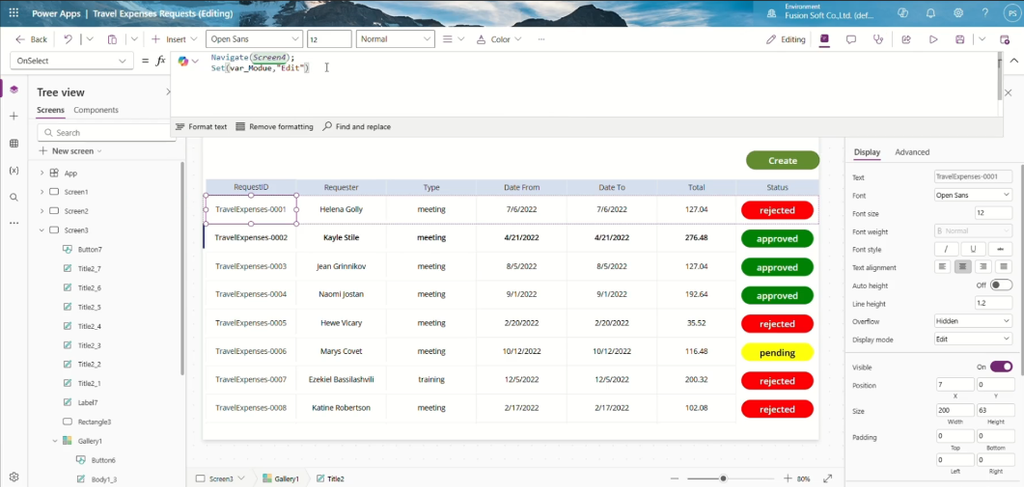1024x487 pixels.
Task: Open the Open Sans font dropdown in the toolbar
Action: (254, 39)
